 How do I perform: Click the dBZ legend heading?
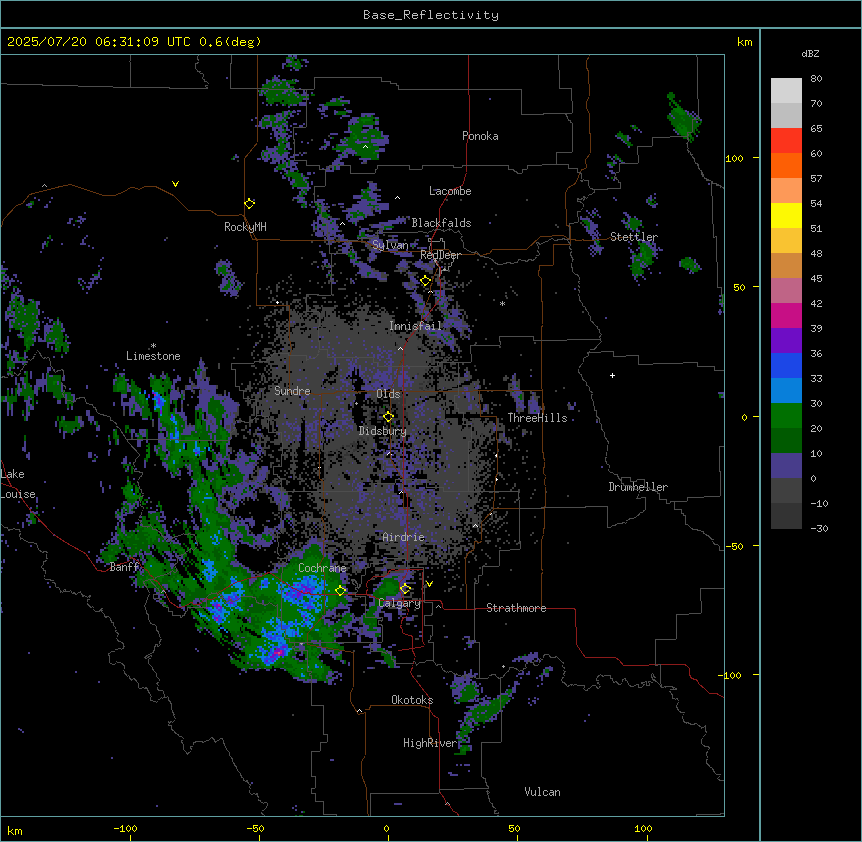tap(810, 54)
